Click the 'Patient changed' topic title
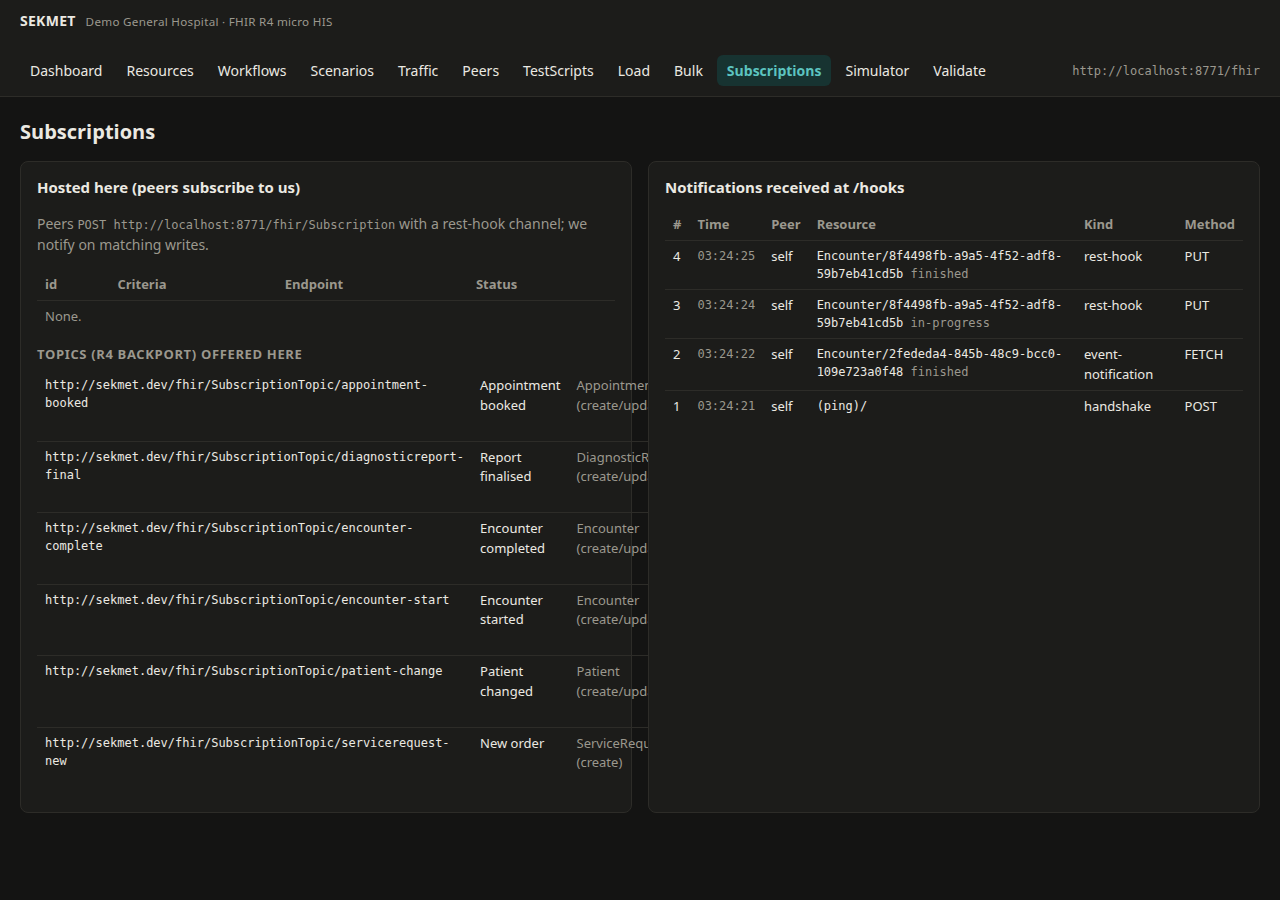 point(506,681)
